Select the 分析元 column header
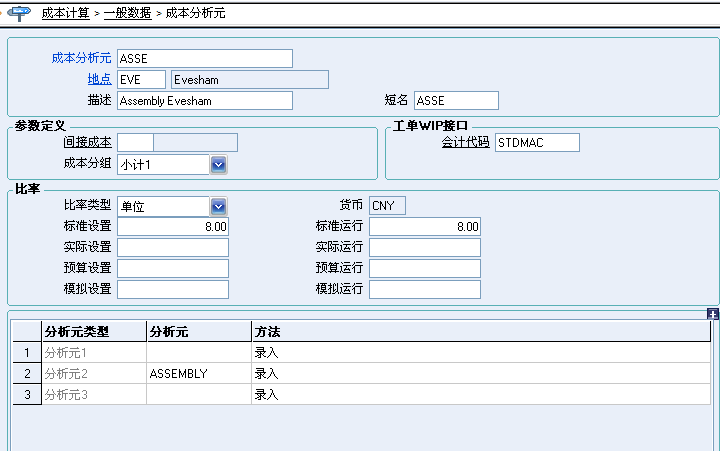720x451 pixels. [x=198, y=331]
